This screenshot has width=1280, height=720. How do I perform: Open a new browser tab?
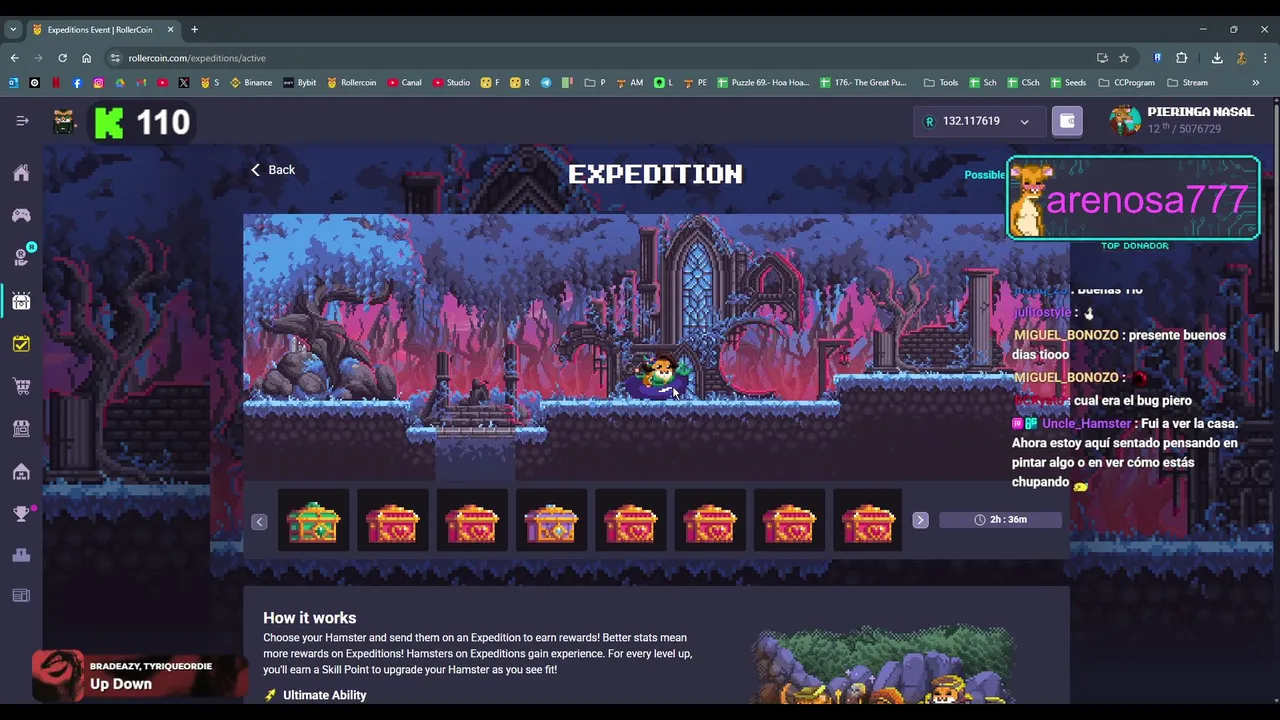coord(194,29)
